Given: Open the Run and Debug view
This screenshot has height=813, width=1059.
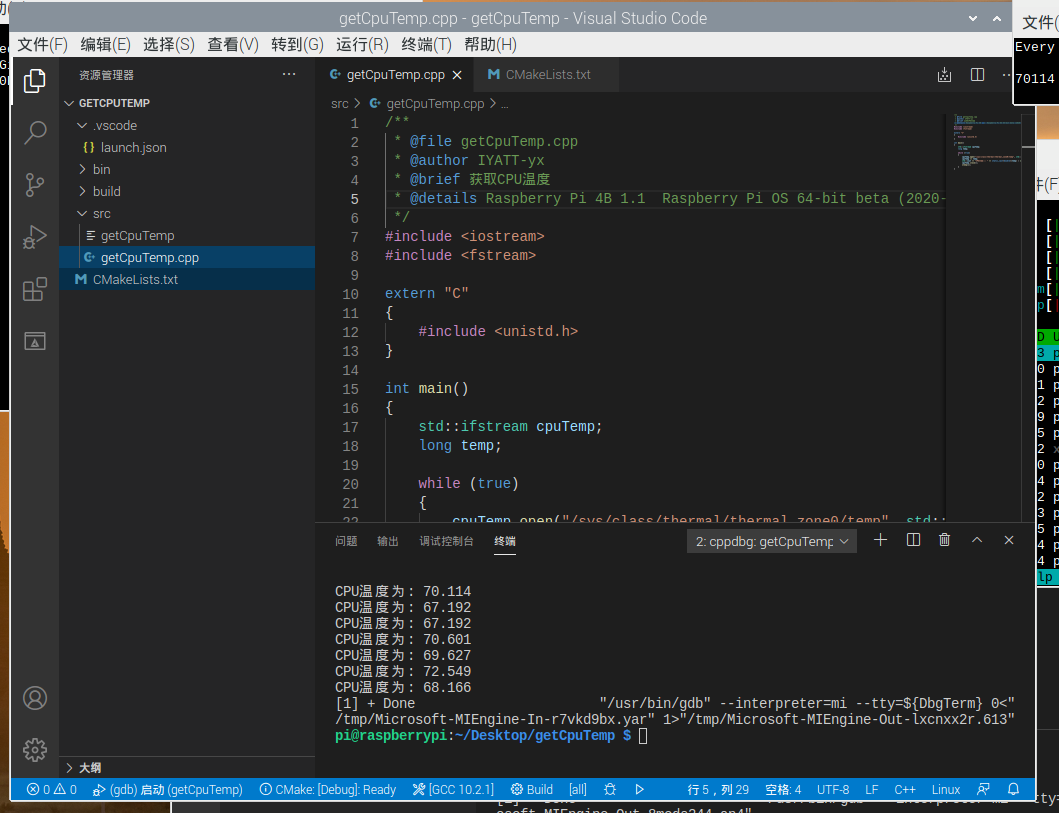Looking at the screenshot, I should pyautogui.click(x=34, y=237).
